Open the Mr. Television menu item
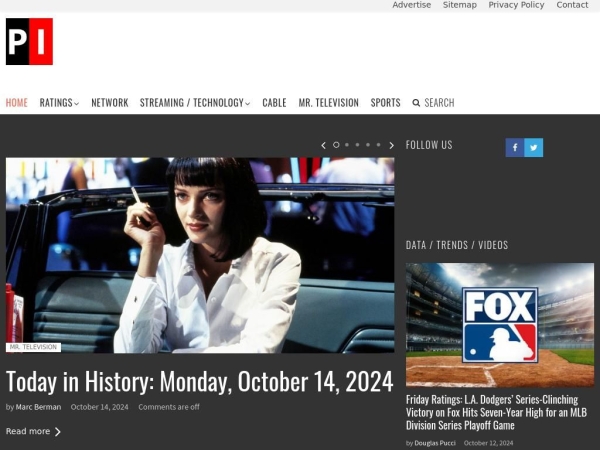Screen dimensions: 600x450 click(329, 103)
